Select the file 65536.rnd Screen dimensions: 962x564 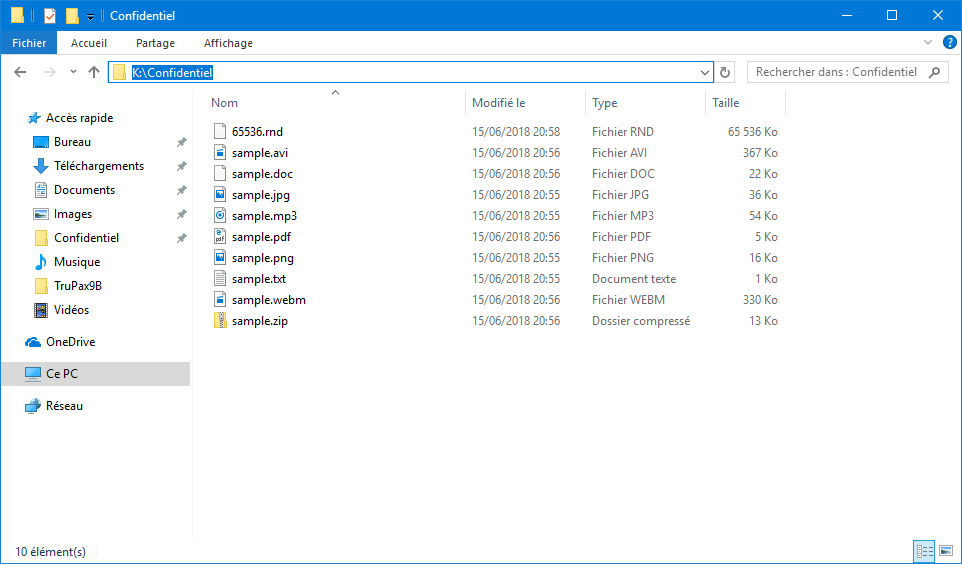[257, 131]
